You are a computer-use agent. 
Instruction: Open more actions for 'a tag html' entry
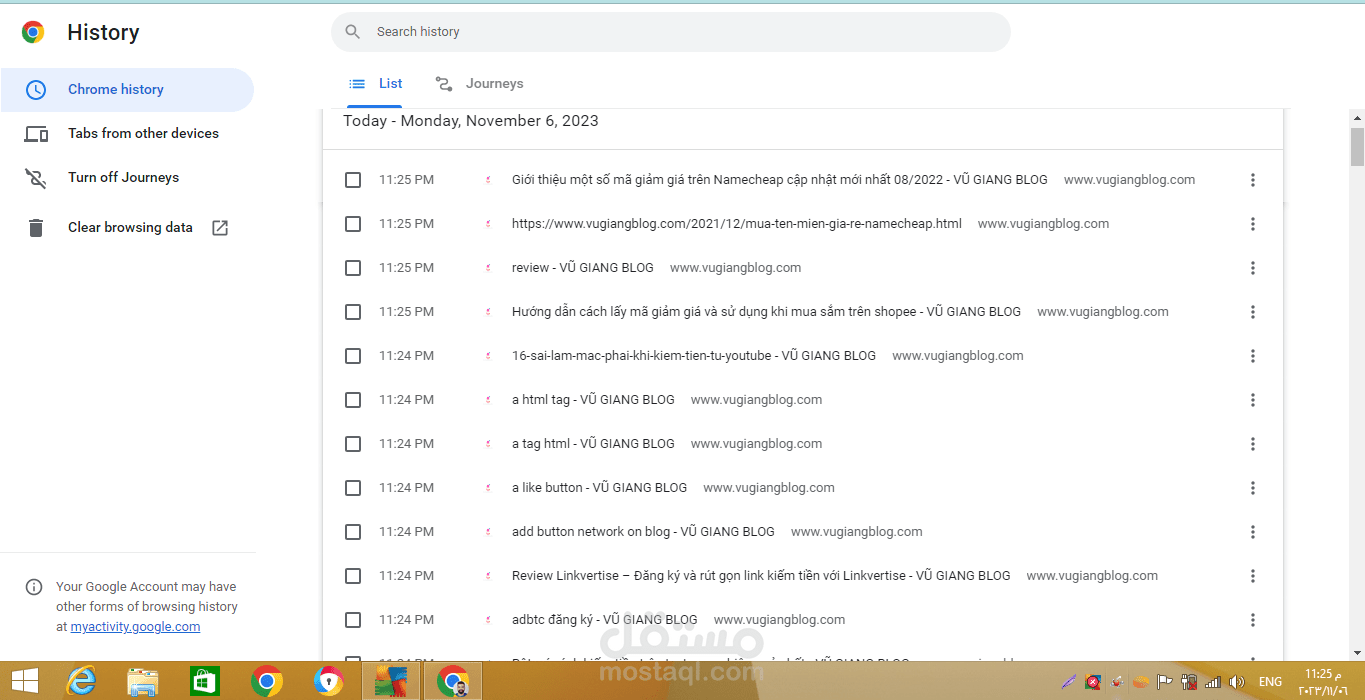click(1252, 444)
